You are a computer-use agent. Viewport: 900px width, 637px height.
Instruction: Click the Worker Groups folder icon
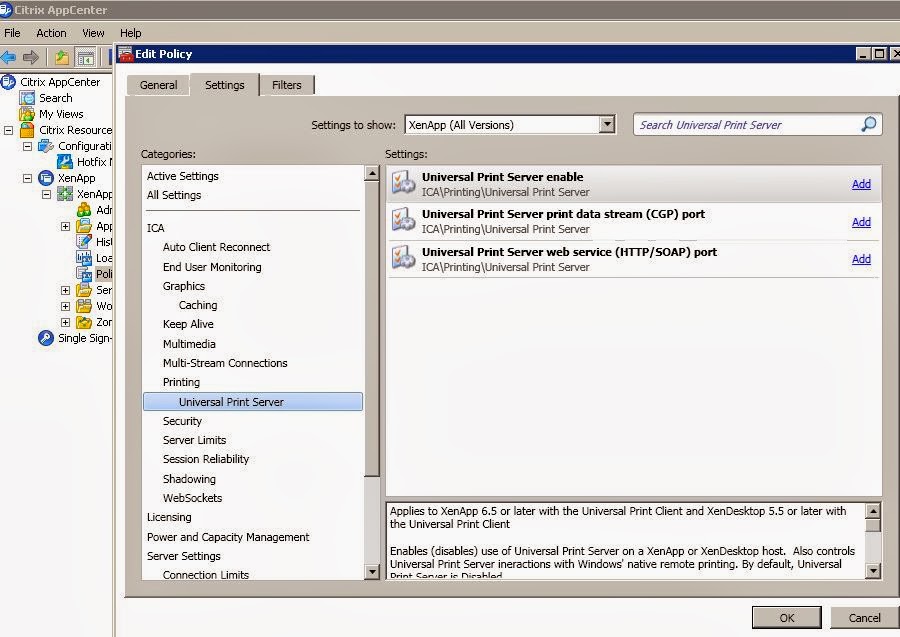point(84,306)
